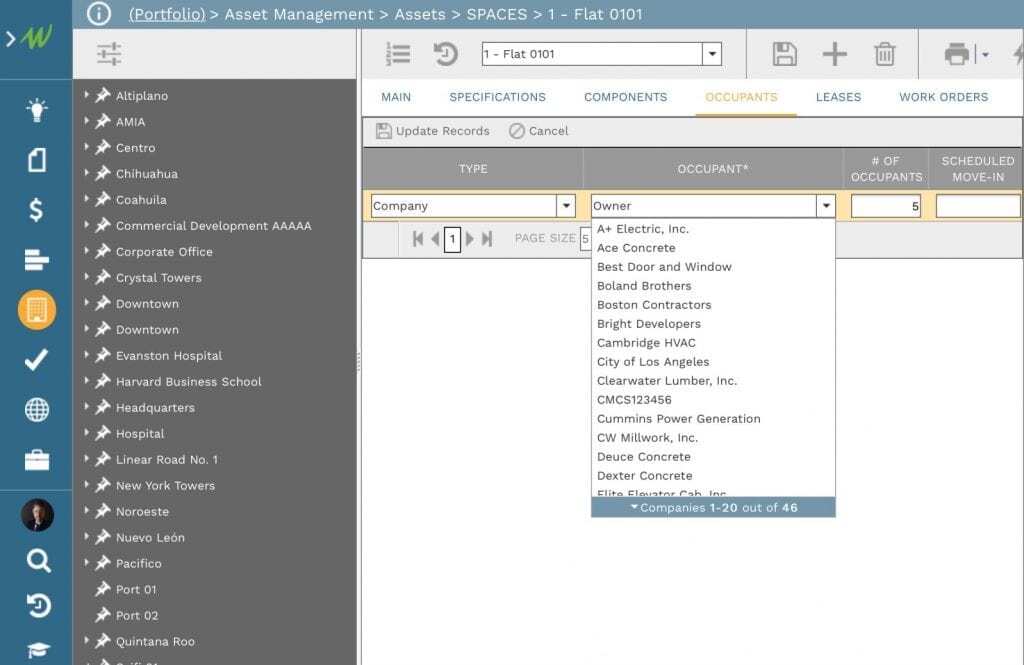Screen dimensions: 1024x665
Task: Click the toolbar history clock icon
Action: [x=445, y=54]
